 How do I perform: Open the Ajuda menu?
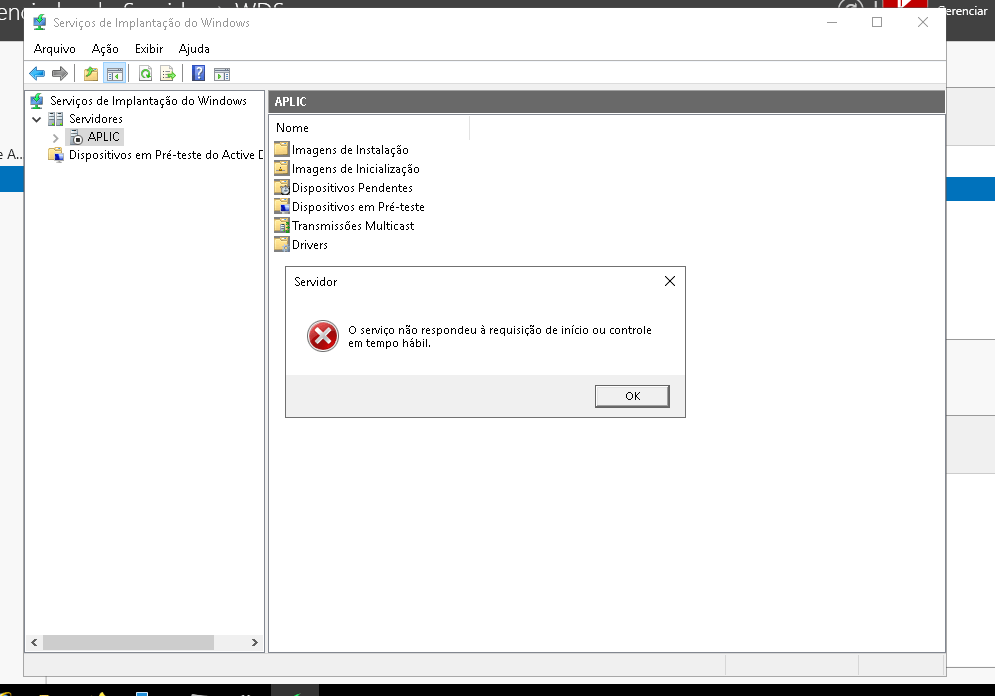194,49
